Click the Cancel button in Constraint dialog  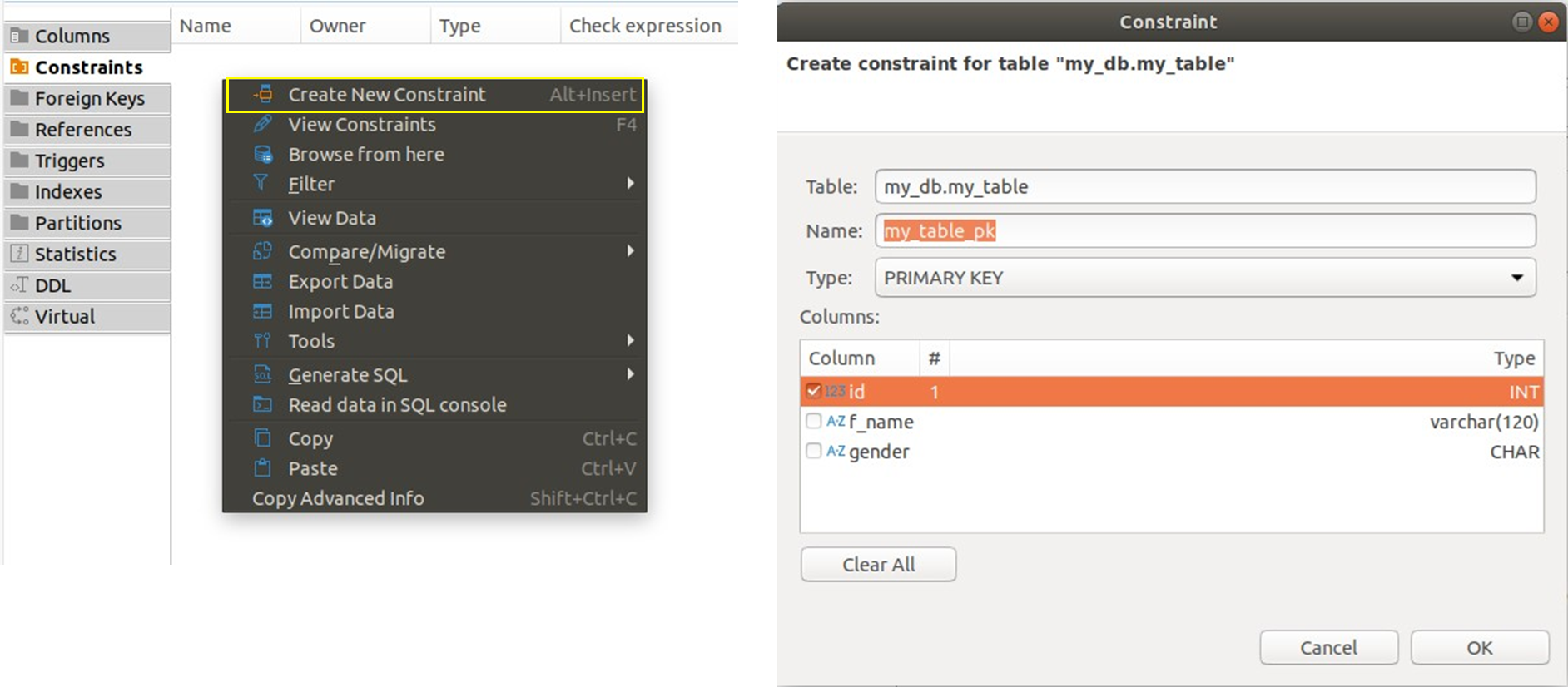[1328, 648]
